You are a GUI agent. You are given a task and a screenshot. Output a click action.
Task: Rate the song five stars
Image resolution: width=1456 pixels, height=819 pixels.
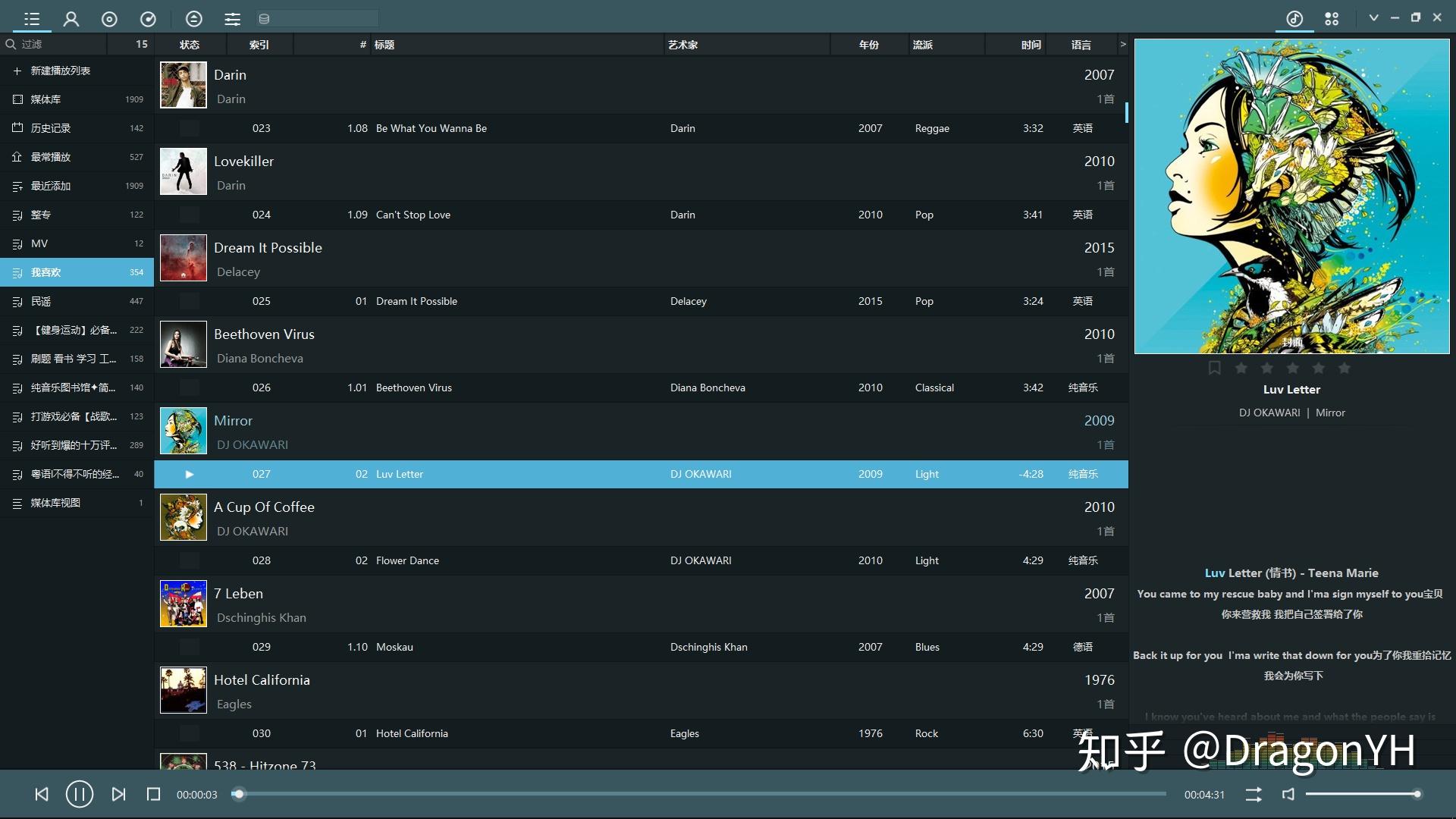point(1344,368)
